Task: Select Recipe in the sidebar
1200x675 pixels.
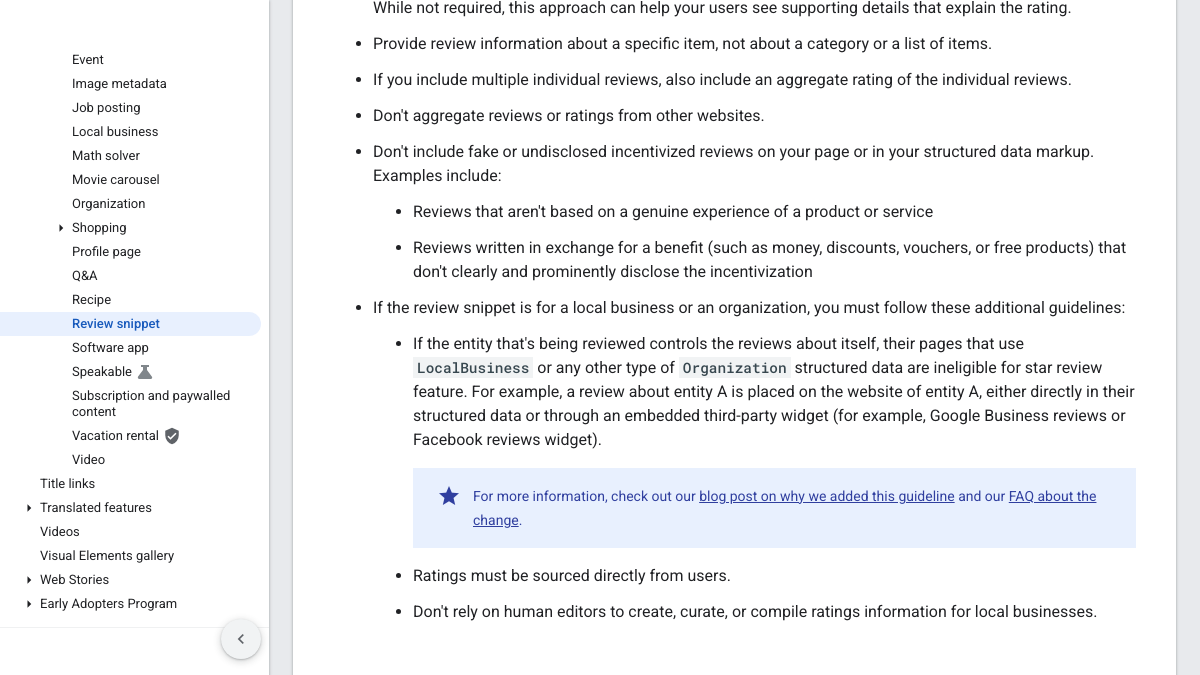Action: coord(91,300)
